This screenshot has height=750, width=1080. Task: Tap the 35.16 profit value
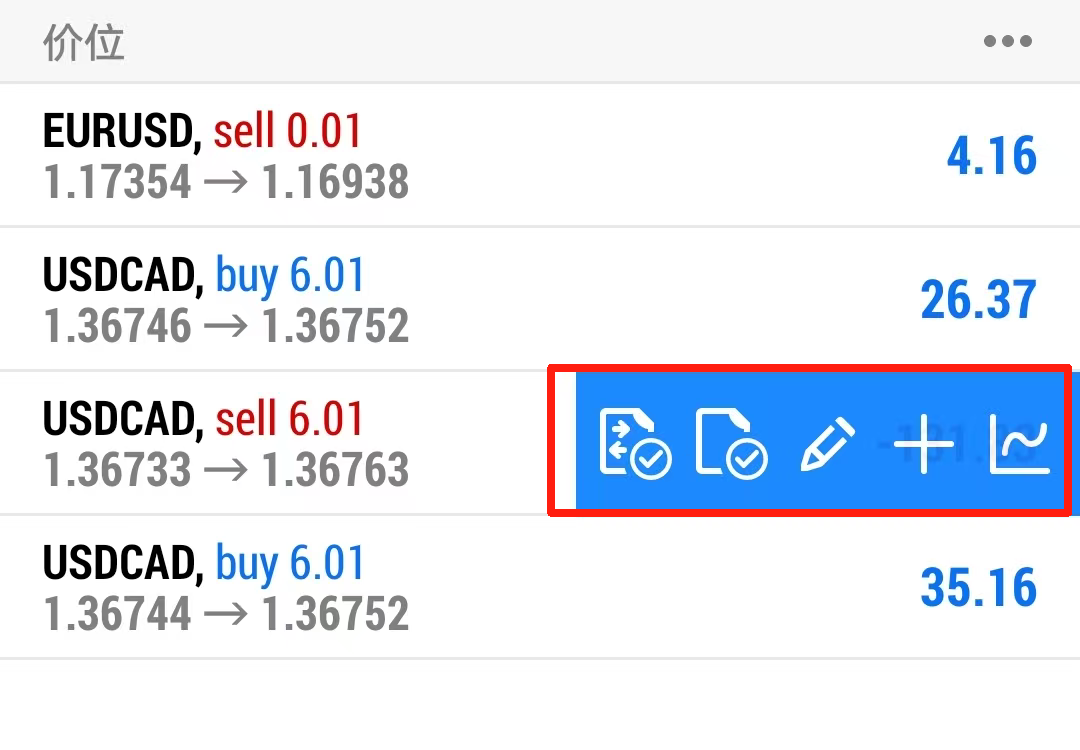pos(978,588)
